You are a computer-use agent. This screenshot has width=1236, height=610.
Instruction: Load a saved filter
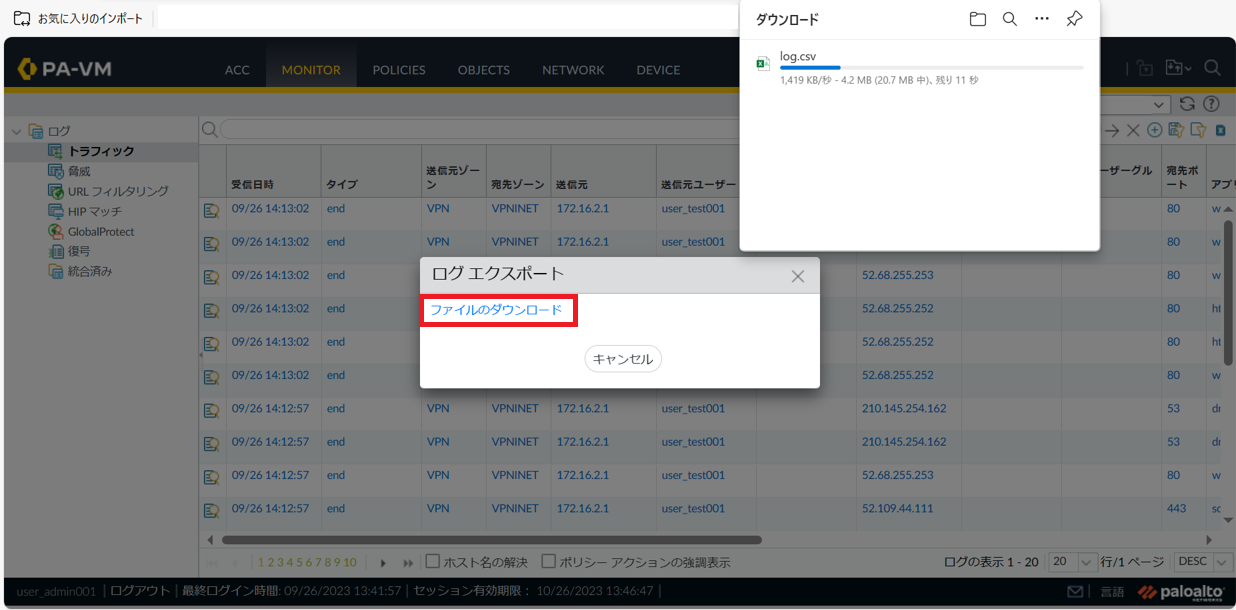point(1197,131)
